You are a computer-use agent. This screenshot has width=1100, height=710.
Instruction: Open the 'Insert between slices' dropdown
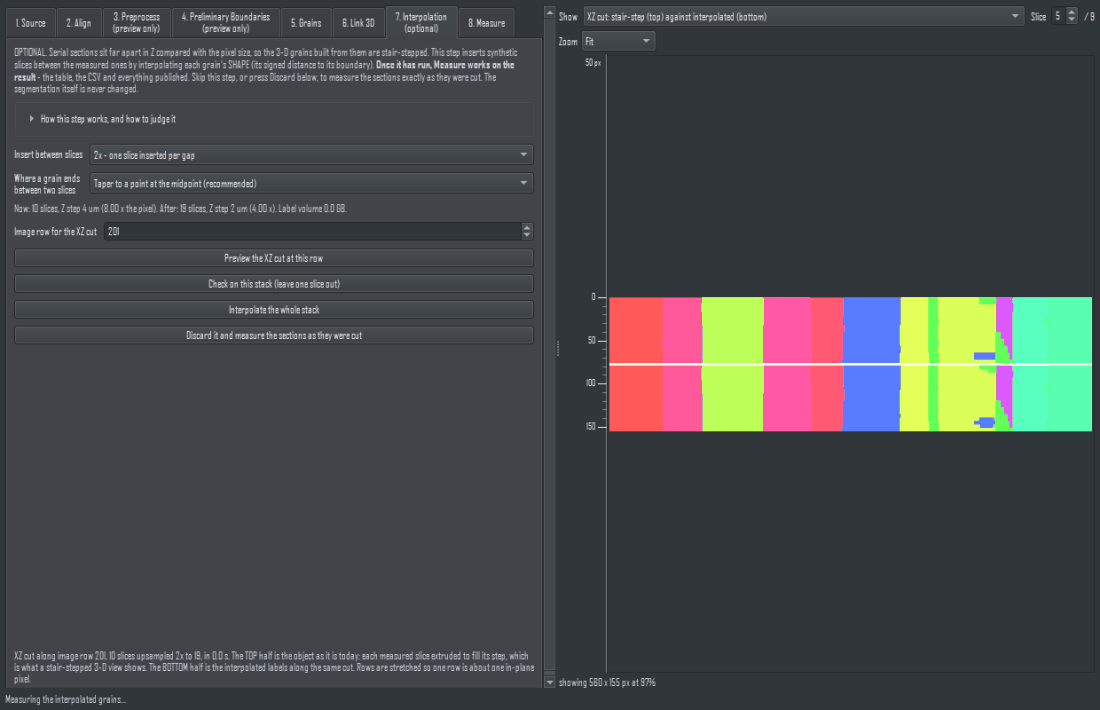(311, 155)
